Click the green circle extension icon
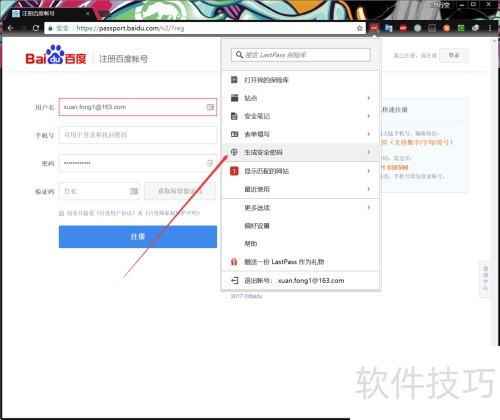 (417, 28)
